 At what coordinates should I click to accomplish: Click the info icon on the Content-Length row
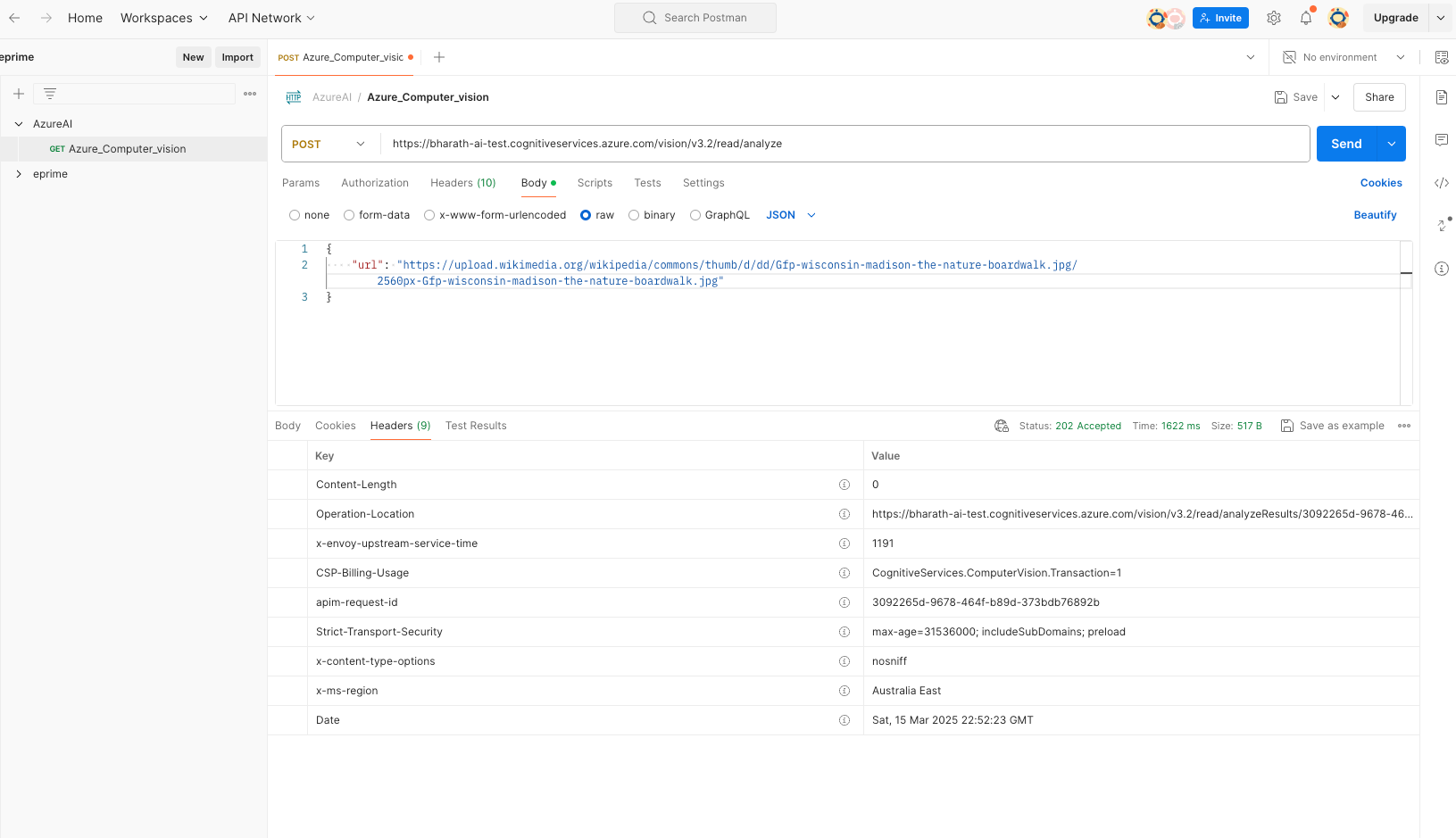tap(844, 485)
